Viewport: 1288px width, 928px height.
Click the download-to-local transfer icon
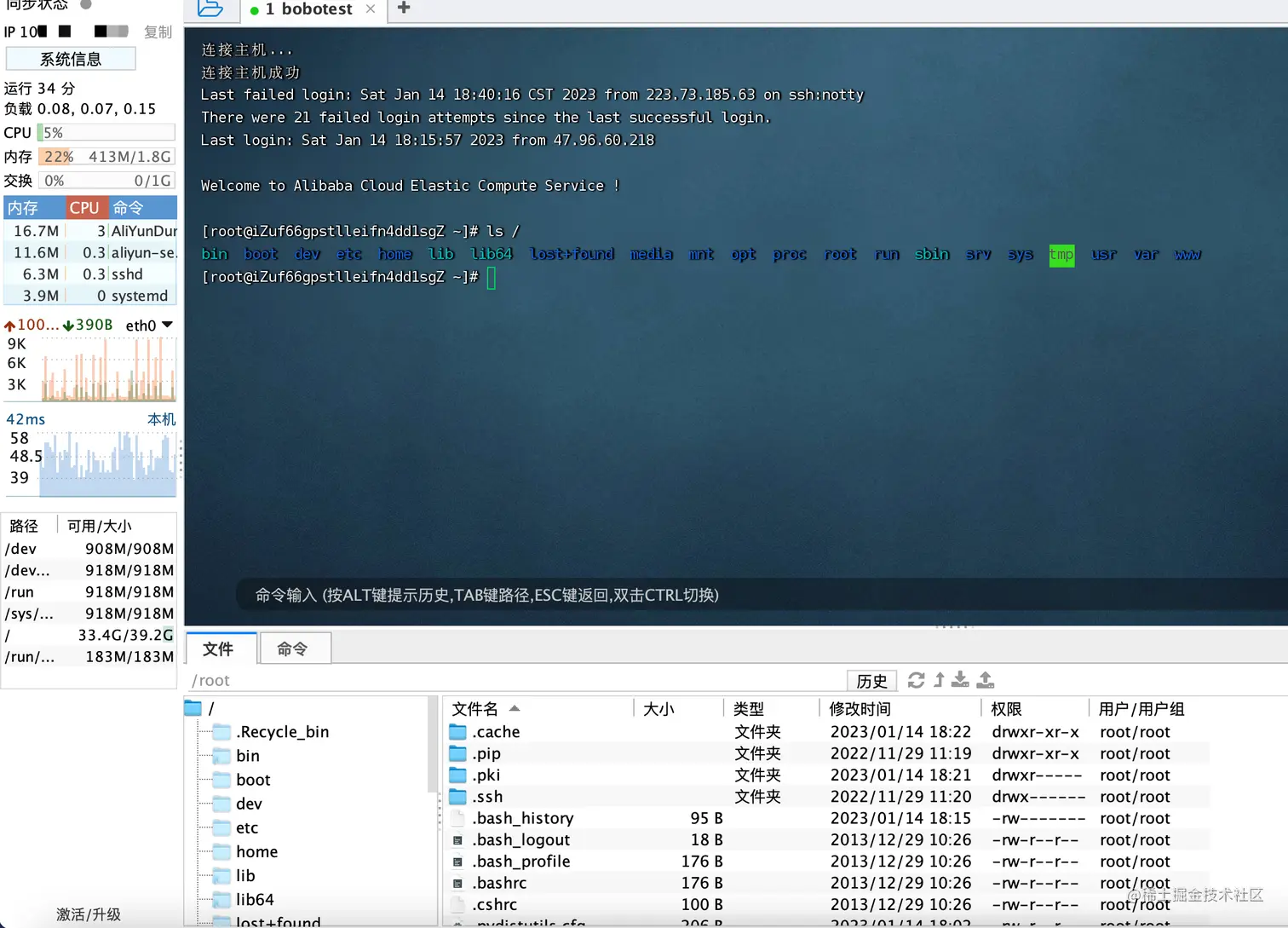tap(960, 680)
